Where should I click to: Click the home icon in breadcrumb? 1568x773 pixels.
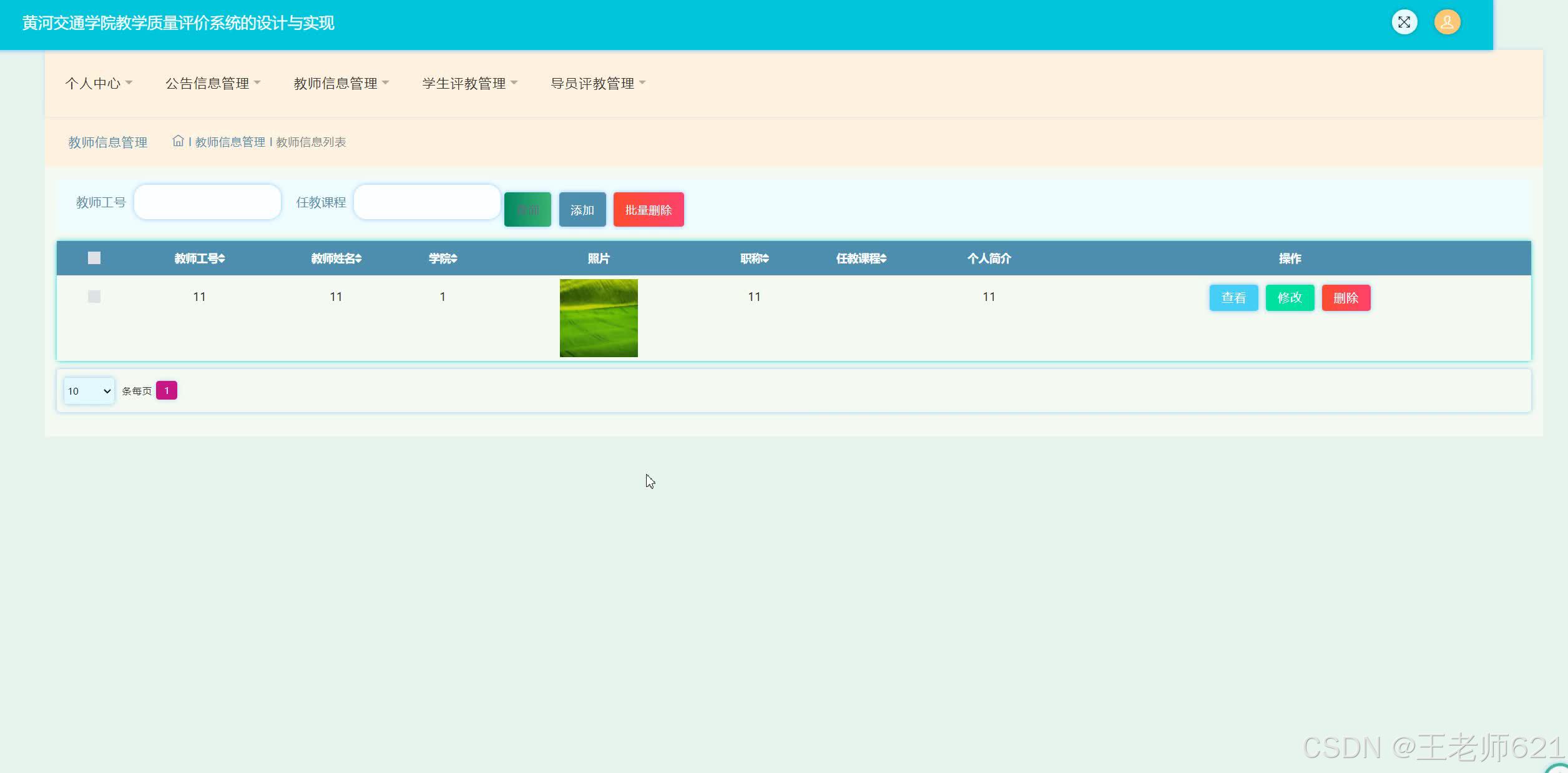click(178, 141)
